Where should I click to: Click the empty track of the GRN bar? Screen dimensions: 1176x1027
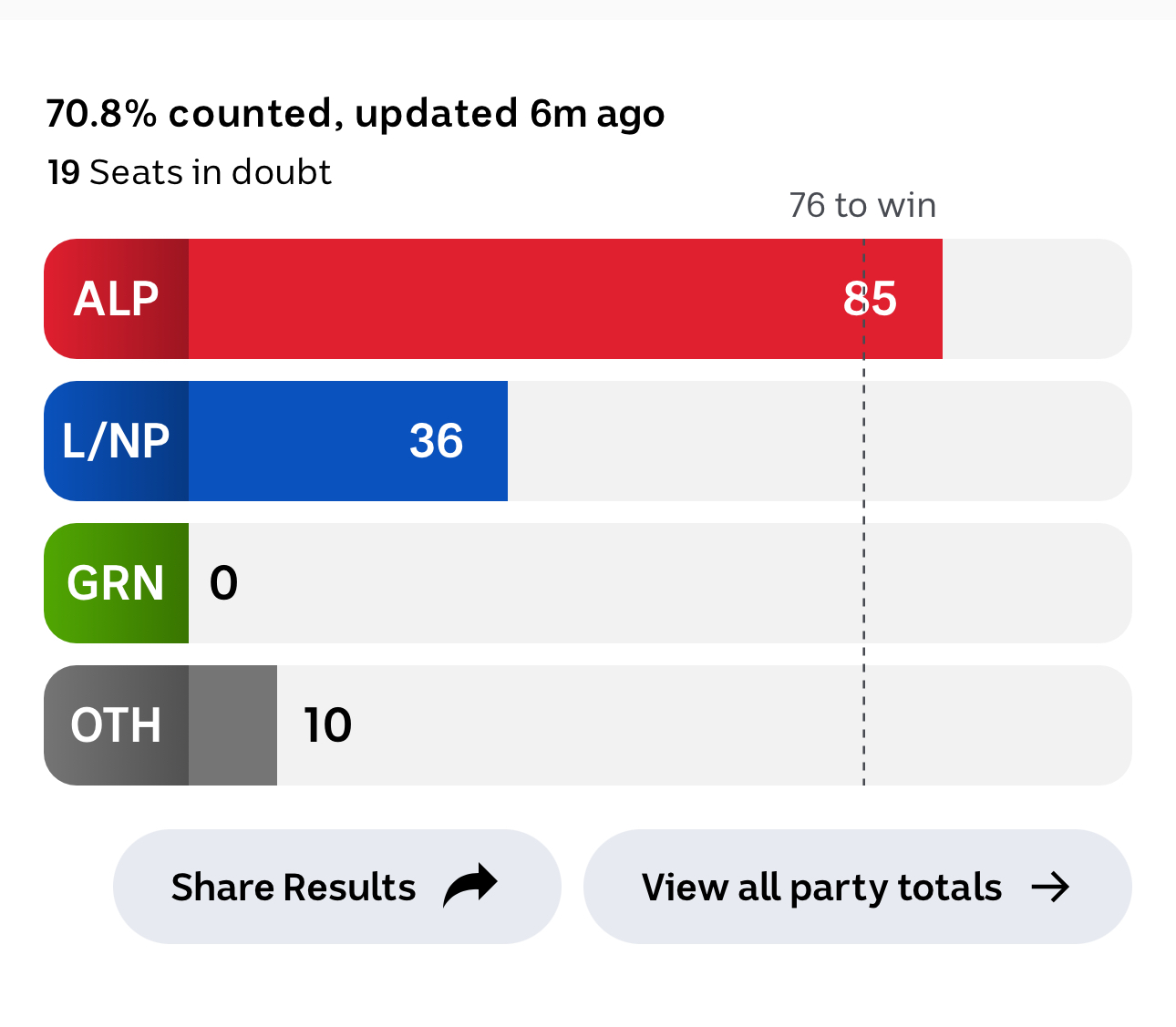pyautogui.click(x=660, y=583)
